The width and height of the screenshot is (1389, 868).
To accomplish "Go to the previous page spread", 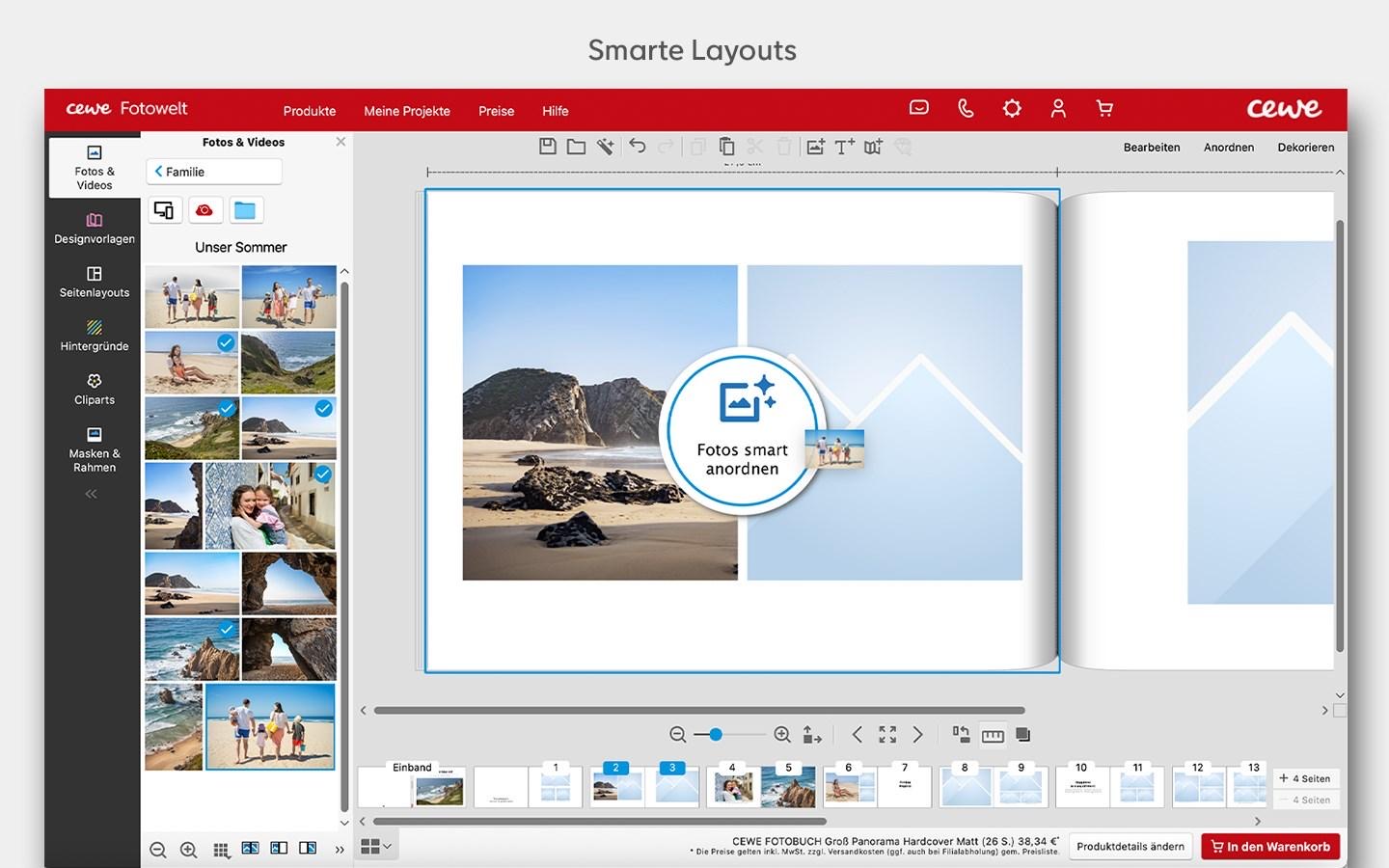I will [857, 735].
